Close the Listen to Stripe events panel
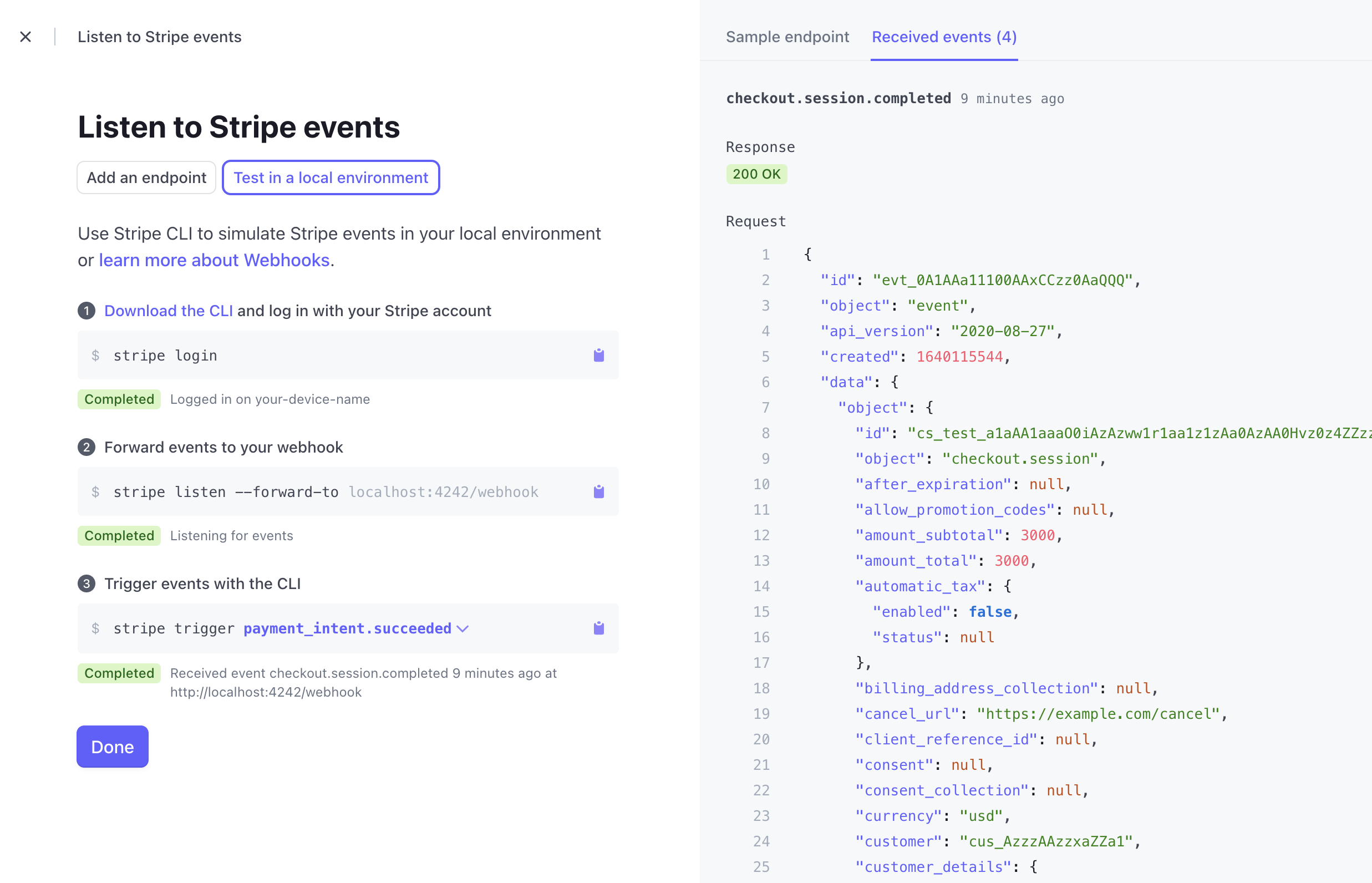 click(25, 37)
